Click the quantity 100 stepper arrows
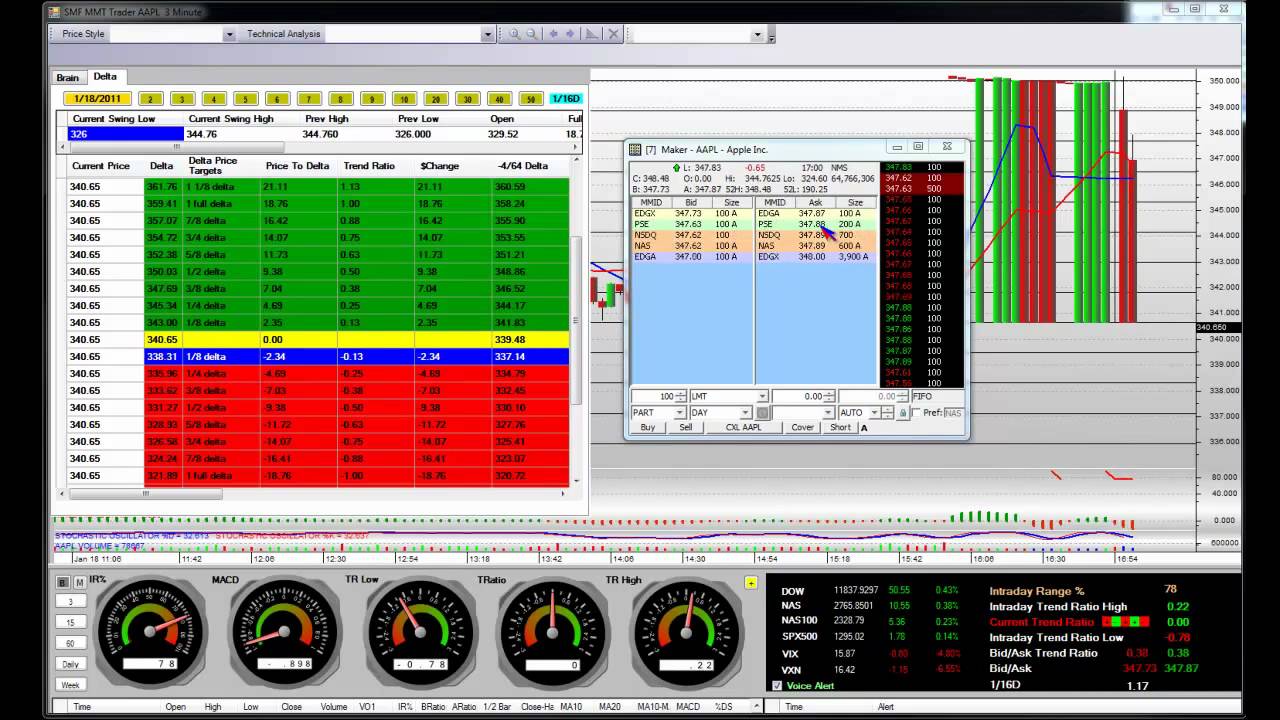 point(681,397)
